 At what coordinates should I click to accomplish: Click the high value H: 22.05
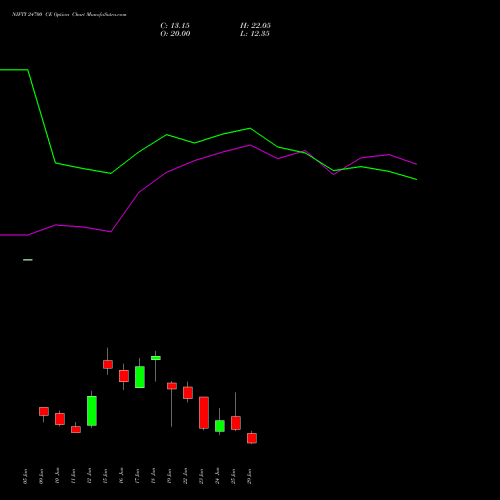click(255, 26)
